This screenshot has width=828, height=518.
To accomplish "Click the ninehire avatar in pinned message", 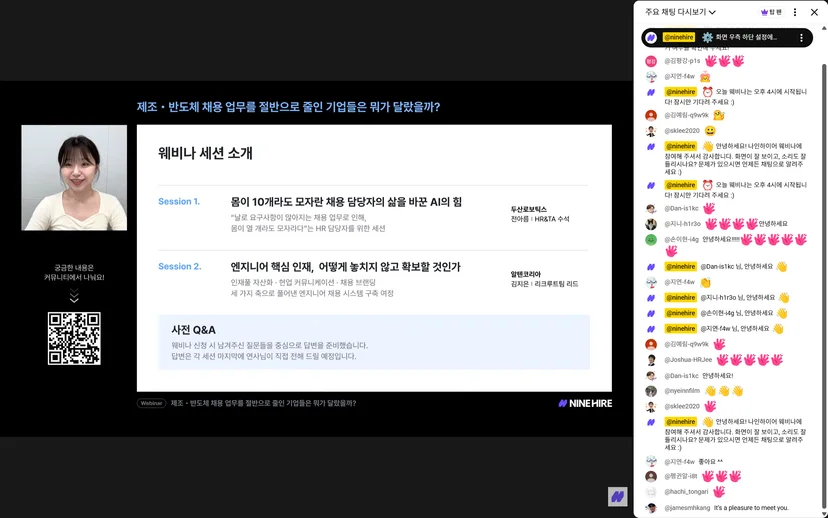I will (651, 37).
